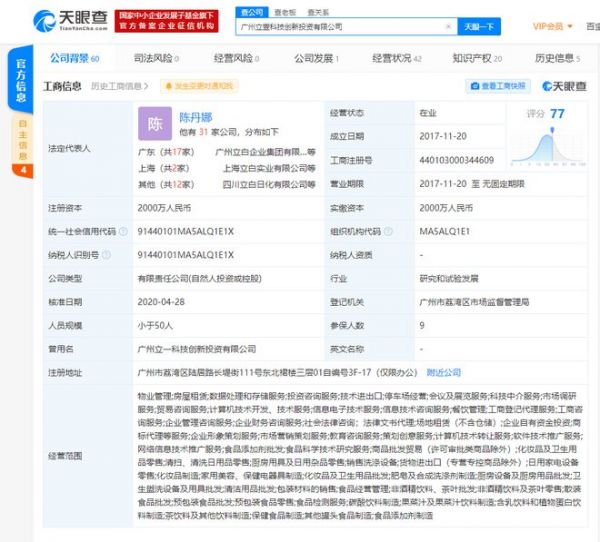Open the 陈丹娜 profile link
The height and width of the screenshot is (542, 600).
tap(197, 117)
